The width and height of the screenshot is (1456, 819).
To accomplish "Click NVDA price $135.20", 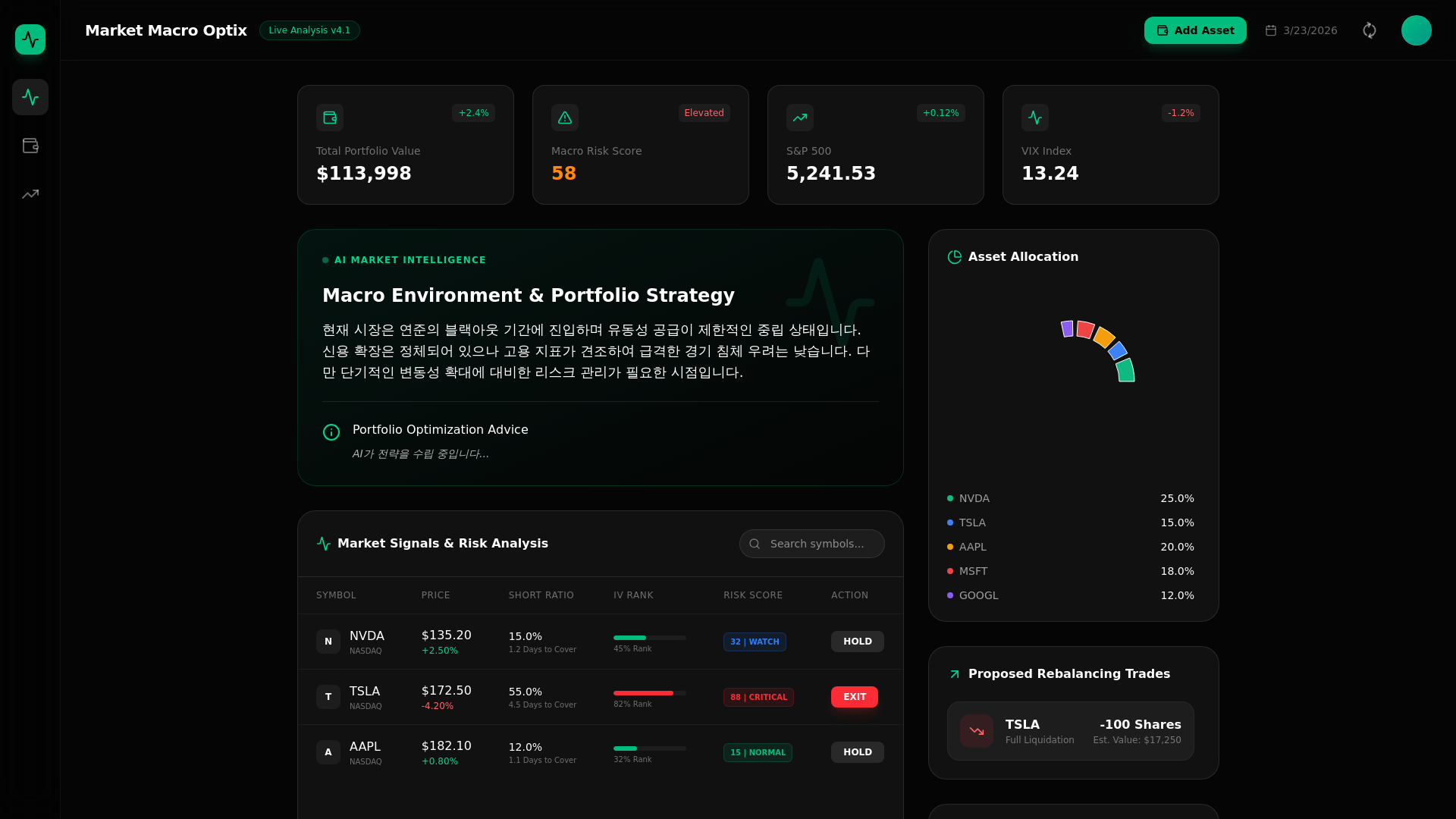I will tap(447, 635).
